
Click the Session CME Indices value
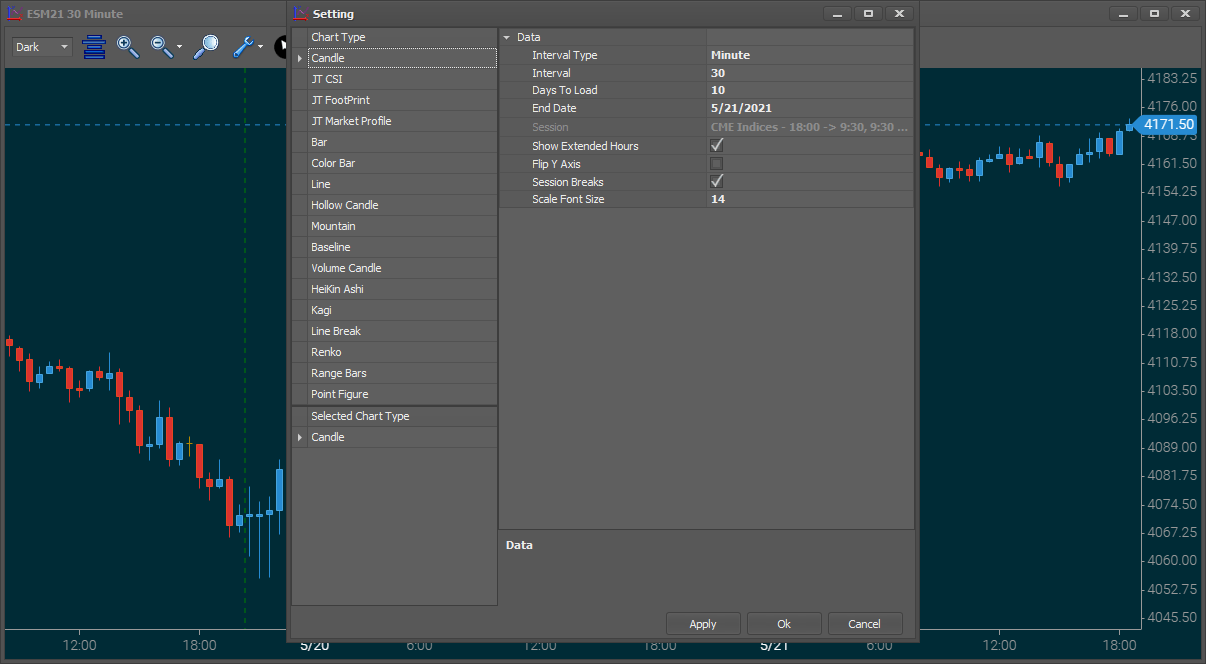coord(810,127)
